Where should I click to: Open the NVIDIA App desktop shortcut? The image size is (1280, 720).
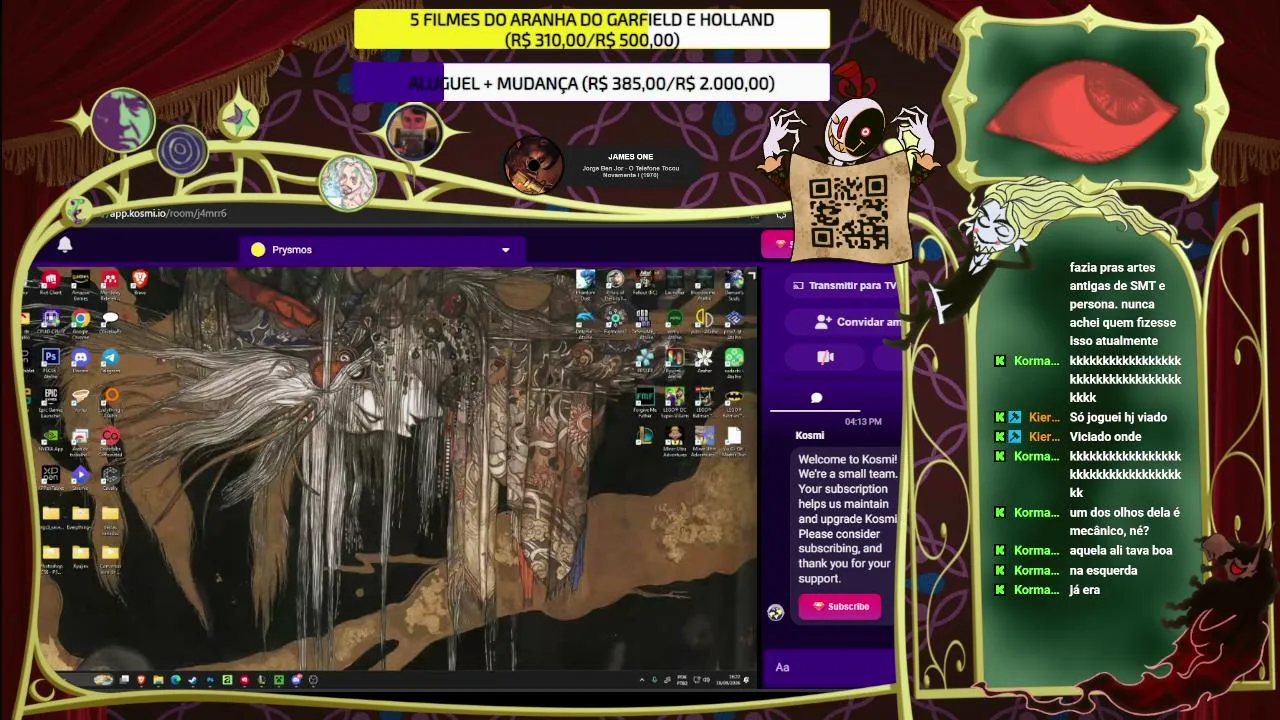(50, 439)
